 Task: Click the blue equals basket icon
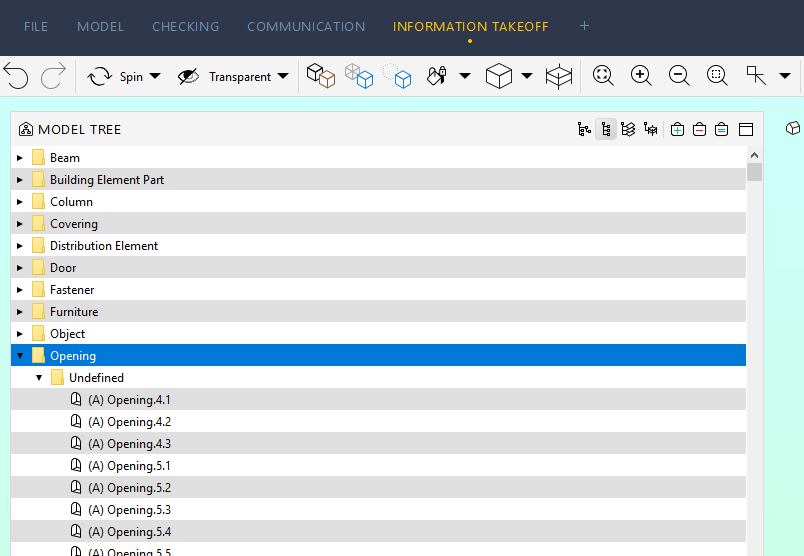point(721,129)
